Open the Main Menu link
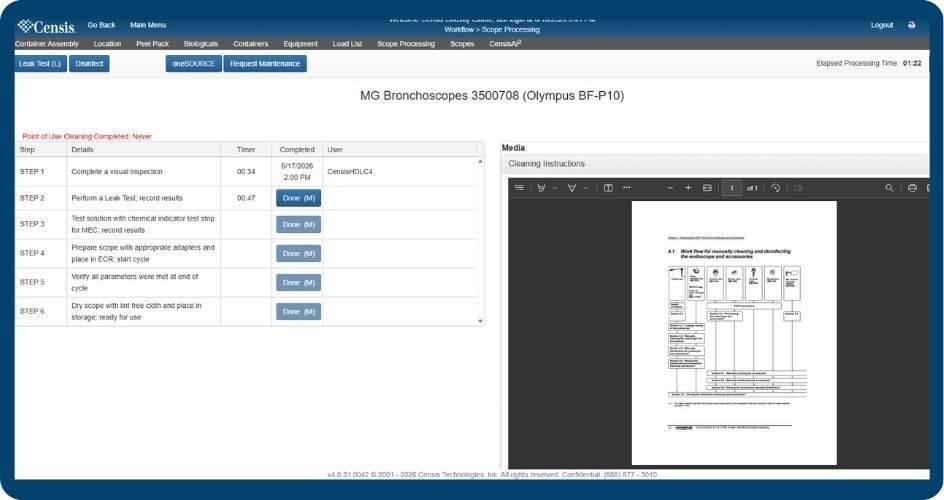The width and height of the screenshot is (944, 500). point(148,25)
